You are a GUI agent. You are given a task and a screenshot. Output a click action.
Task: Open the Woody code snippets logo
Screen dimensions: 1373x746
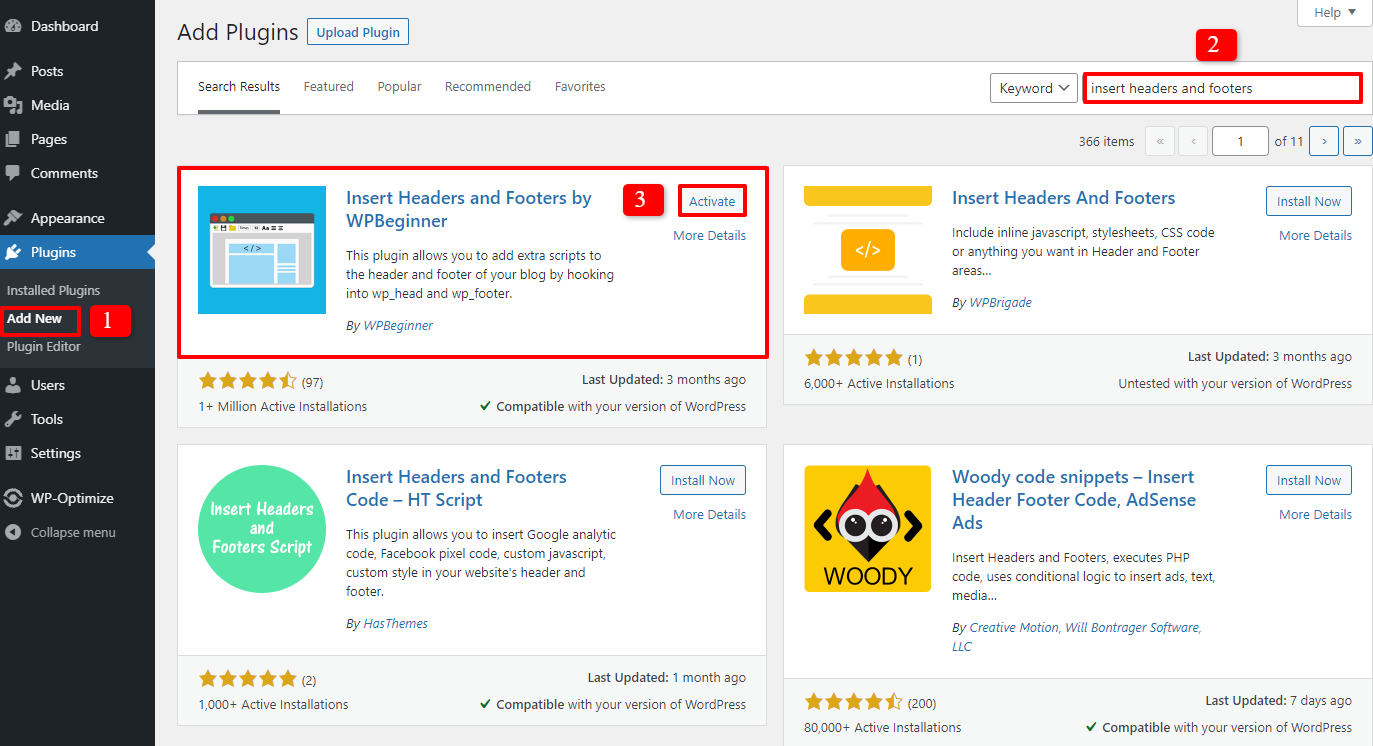pyautogui.click(x=868, y=529)
